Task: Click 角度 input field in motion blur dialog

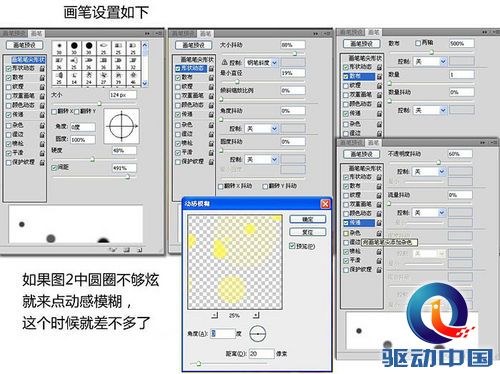Action: pyautogui.click(x=223, y=333)
